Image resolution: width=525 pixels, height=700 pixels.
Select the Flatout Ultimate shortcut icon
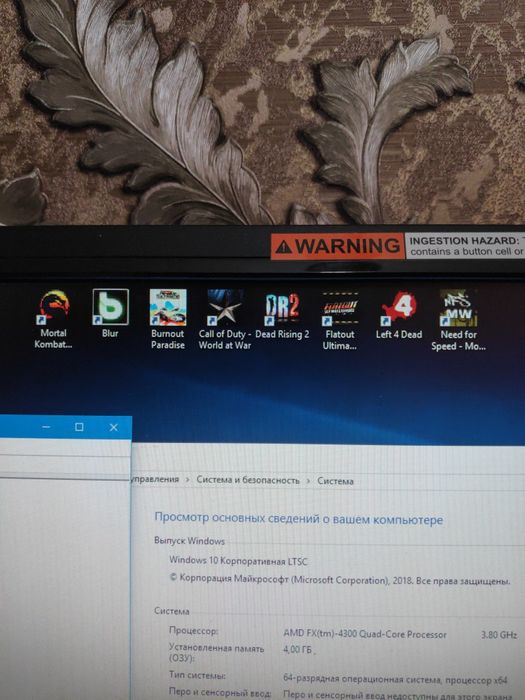point(340,308)
